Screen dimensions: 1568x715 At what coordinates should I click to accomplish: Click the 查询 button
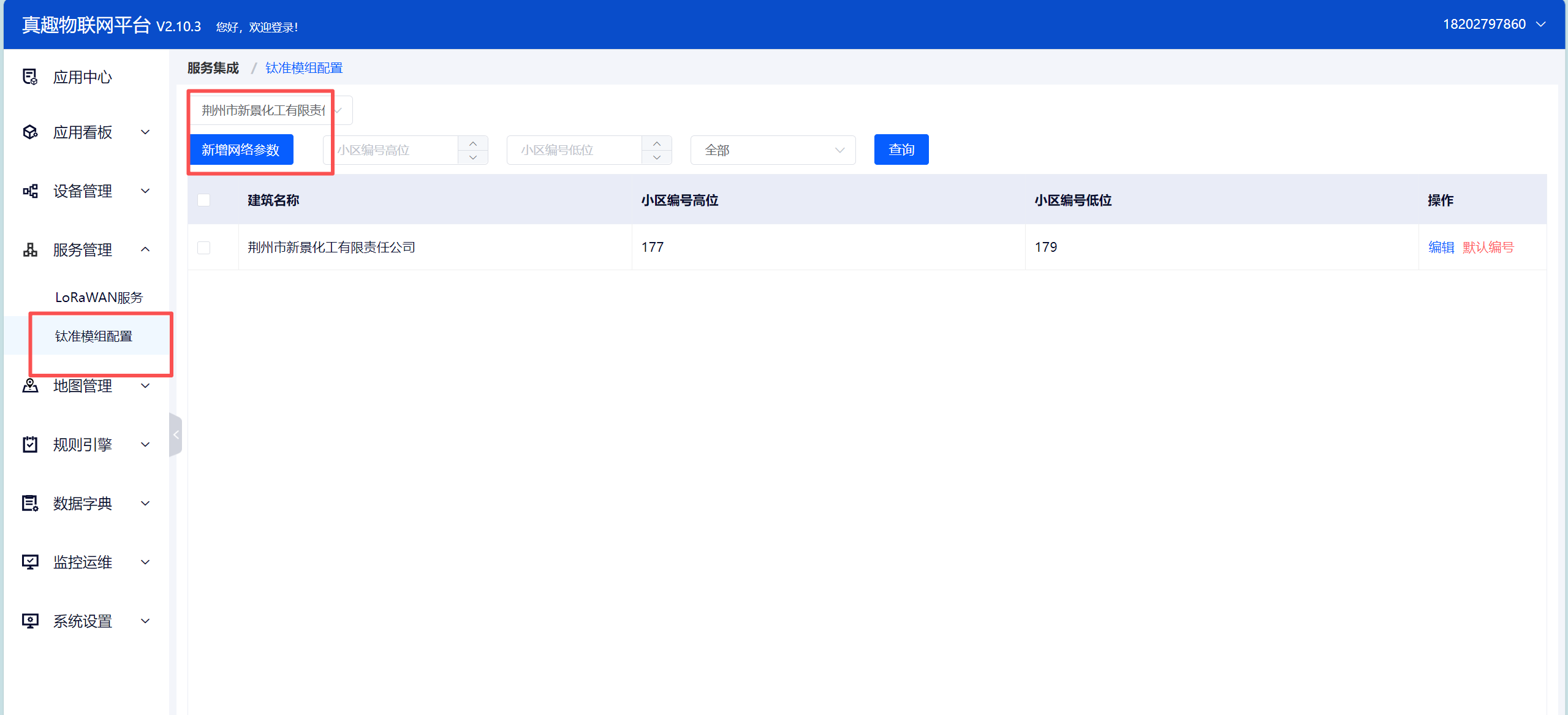(x=901, y=149)
